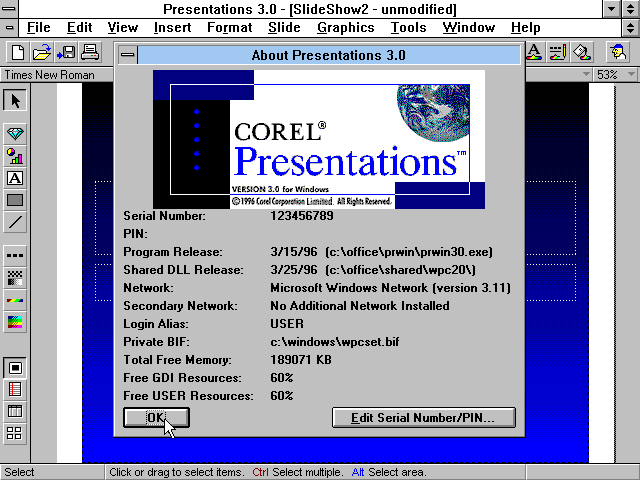Click the Line Attributes pencil icon
The width and height of the screenshot is (640, 480).
tap(557, 52)
